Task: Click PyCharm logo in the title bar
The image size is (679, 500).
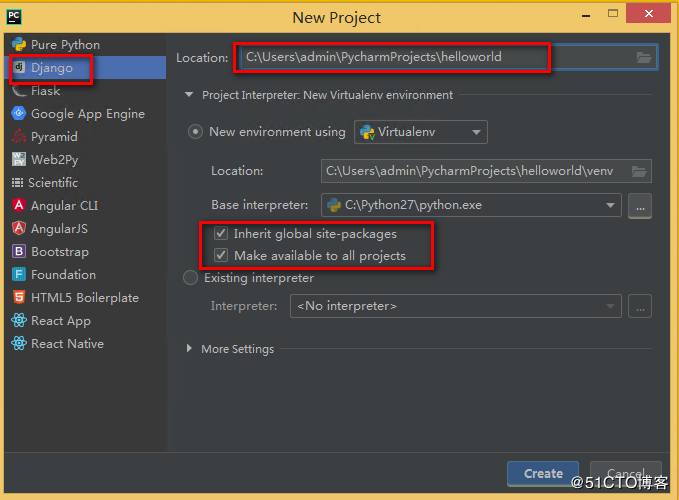Action: 14,17
